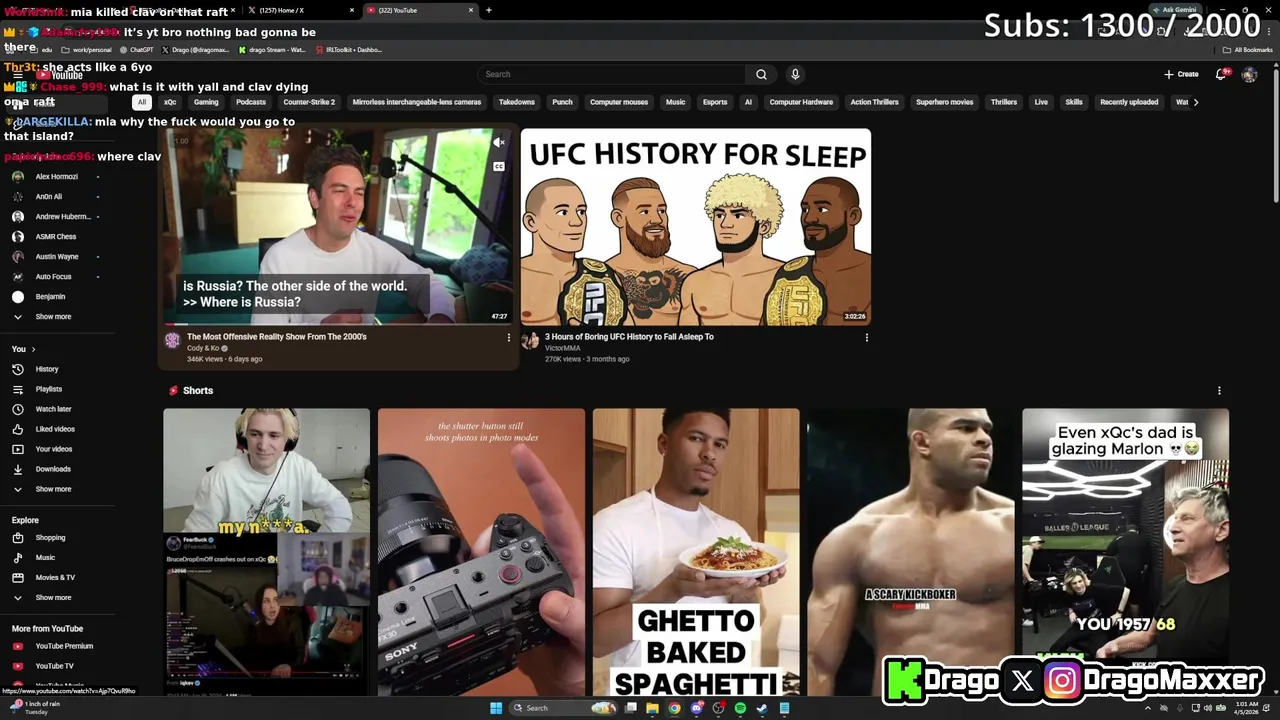Open the Shorts shelf three-dot menu

1218,391
